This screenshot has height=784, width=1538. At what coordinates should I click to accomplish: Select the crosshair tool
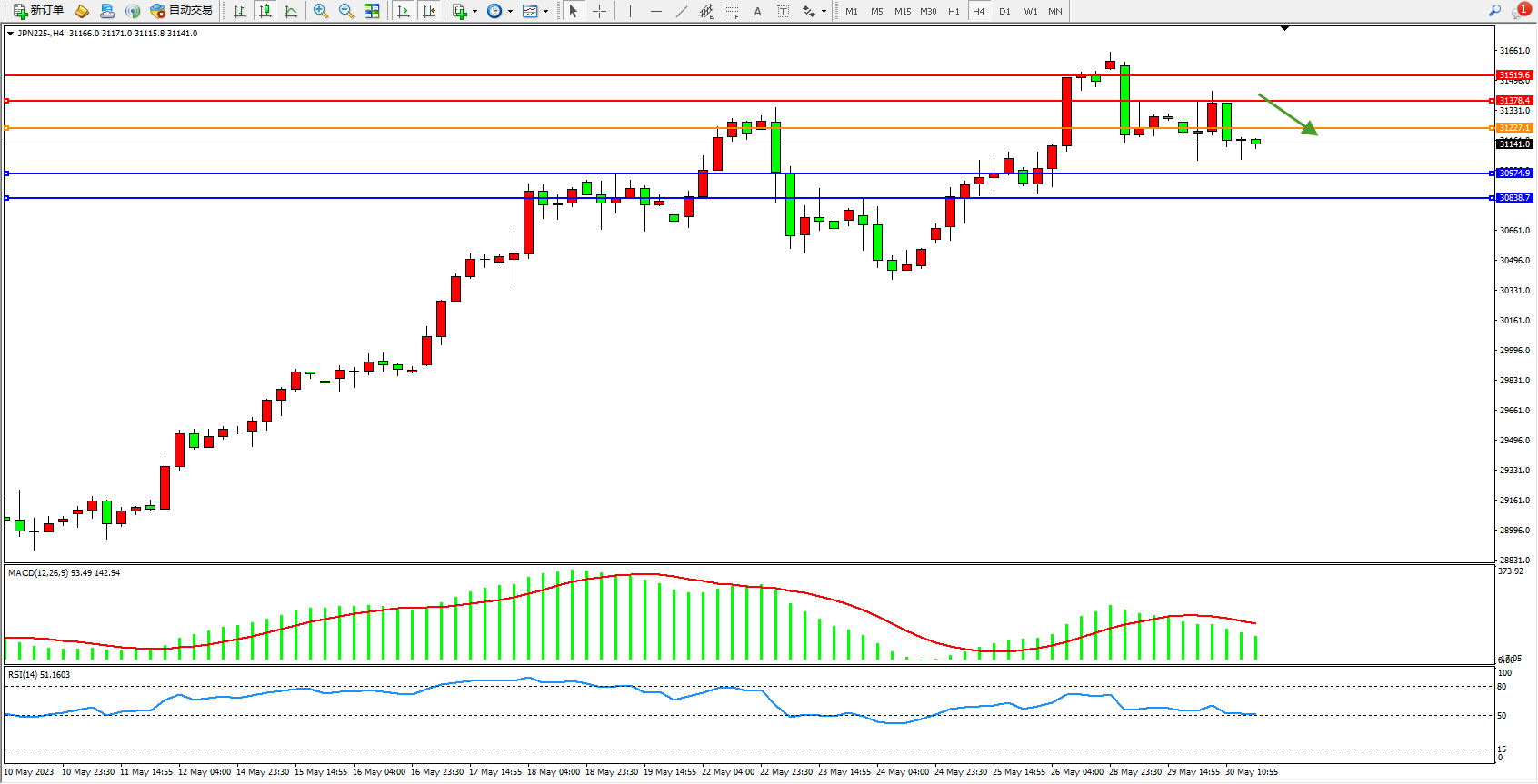600,11
